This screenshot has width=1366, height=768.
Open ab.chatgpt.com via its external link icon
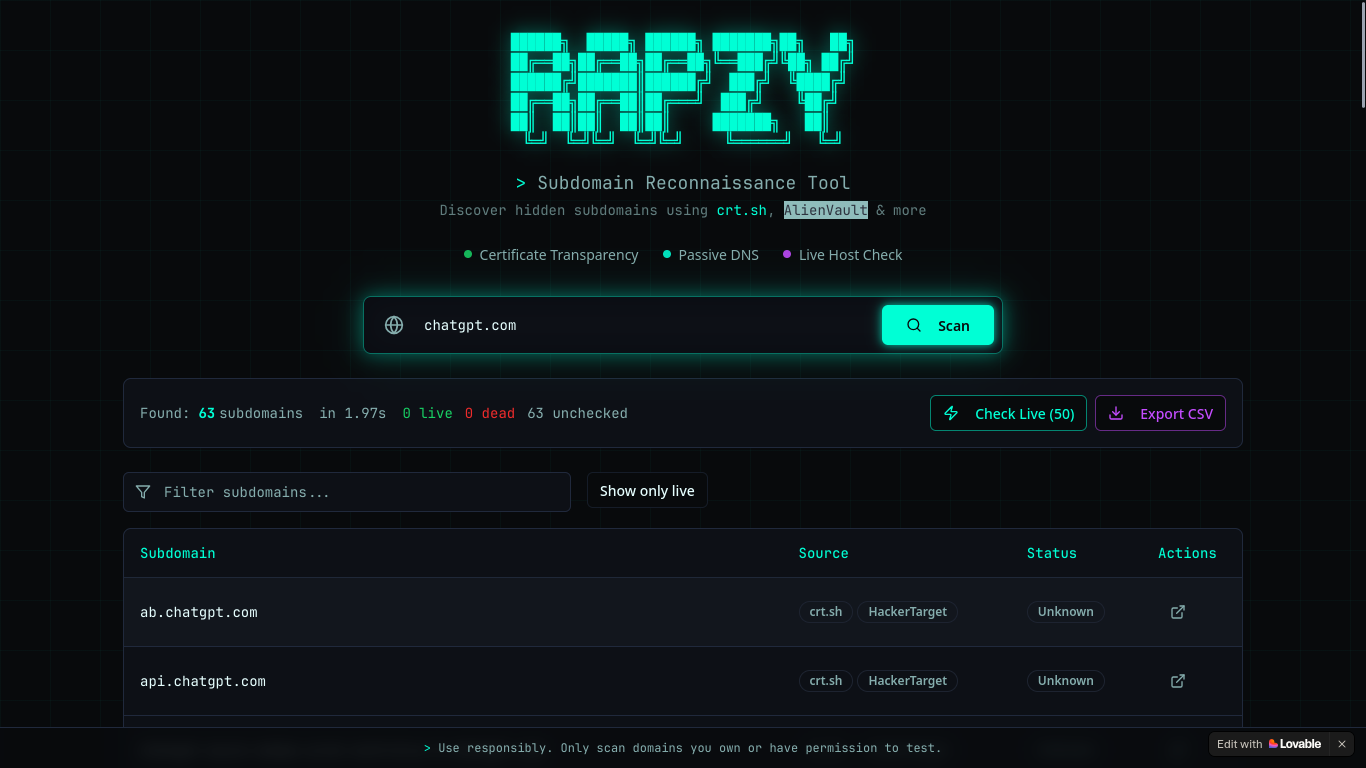(1178, 611)
